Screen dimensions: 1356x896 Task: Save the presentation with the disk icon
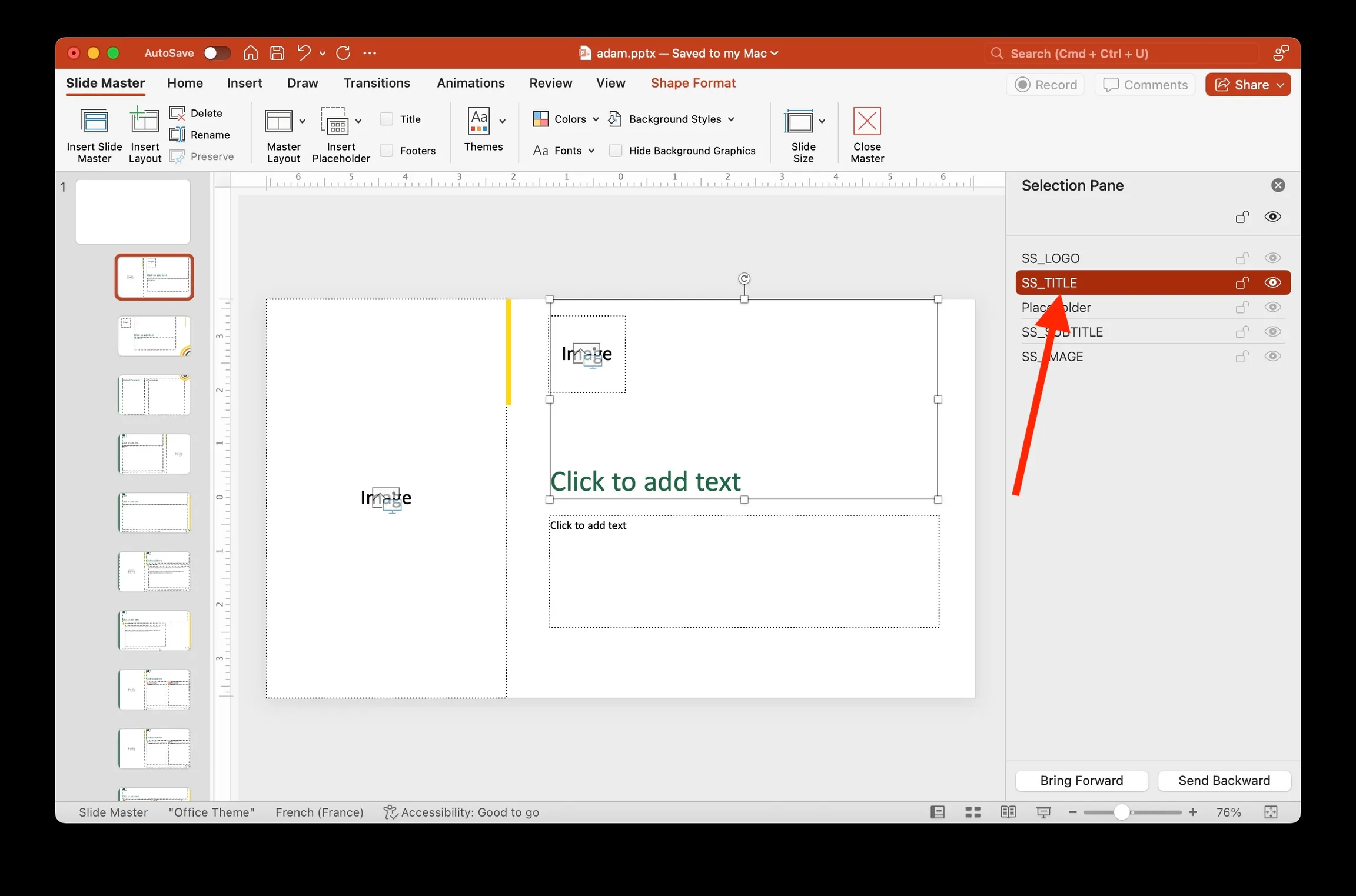click(277, 53)
